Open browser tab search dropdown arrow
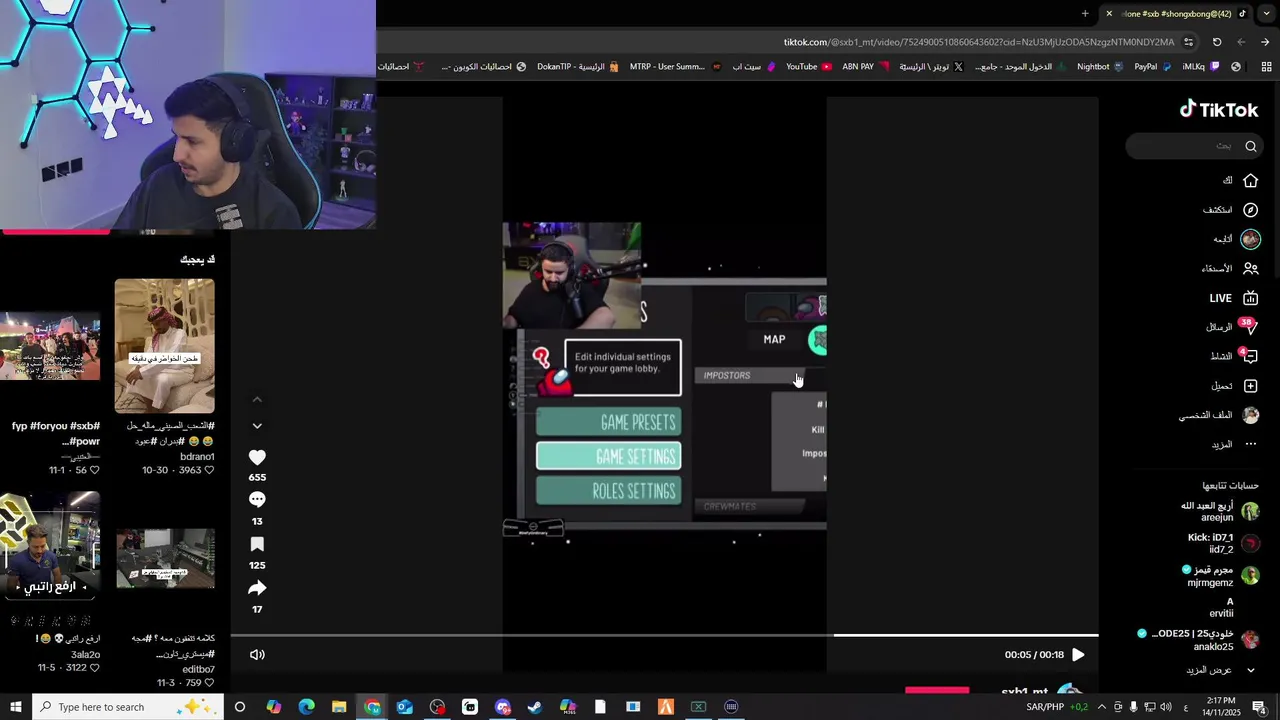 (1266, 13)
